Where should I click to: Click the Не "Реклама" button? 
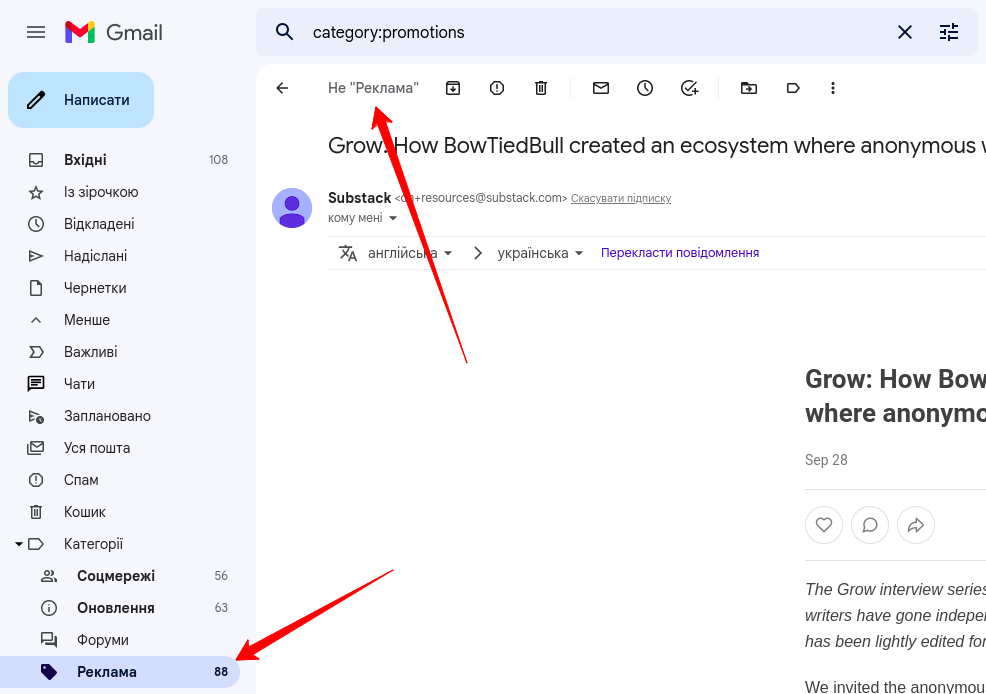coord(374,88)
